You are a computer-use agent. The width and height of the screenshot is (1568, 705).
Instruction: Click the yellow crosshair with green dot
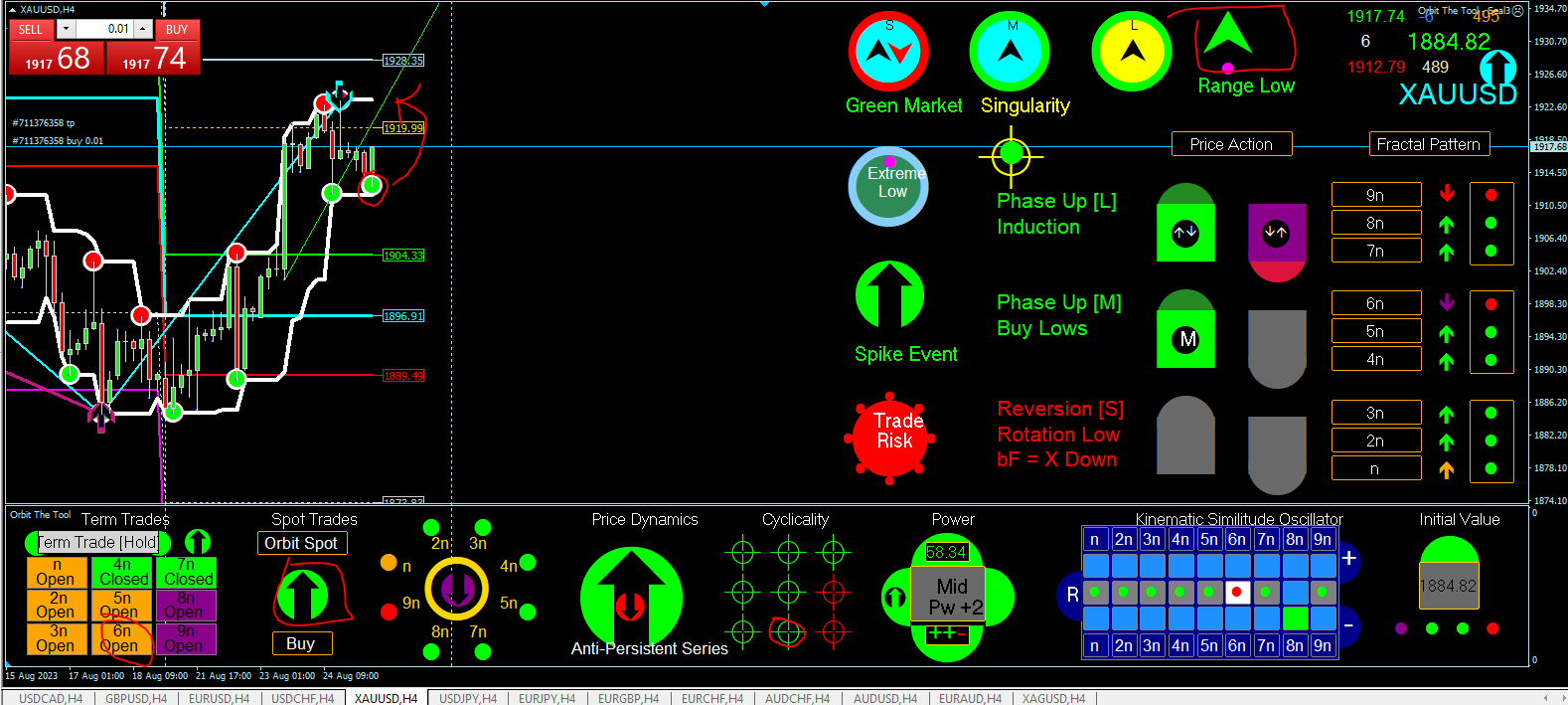tap(1011, 154)
